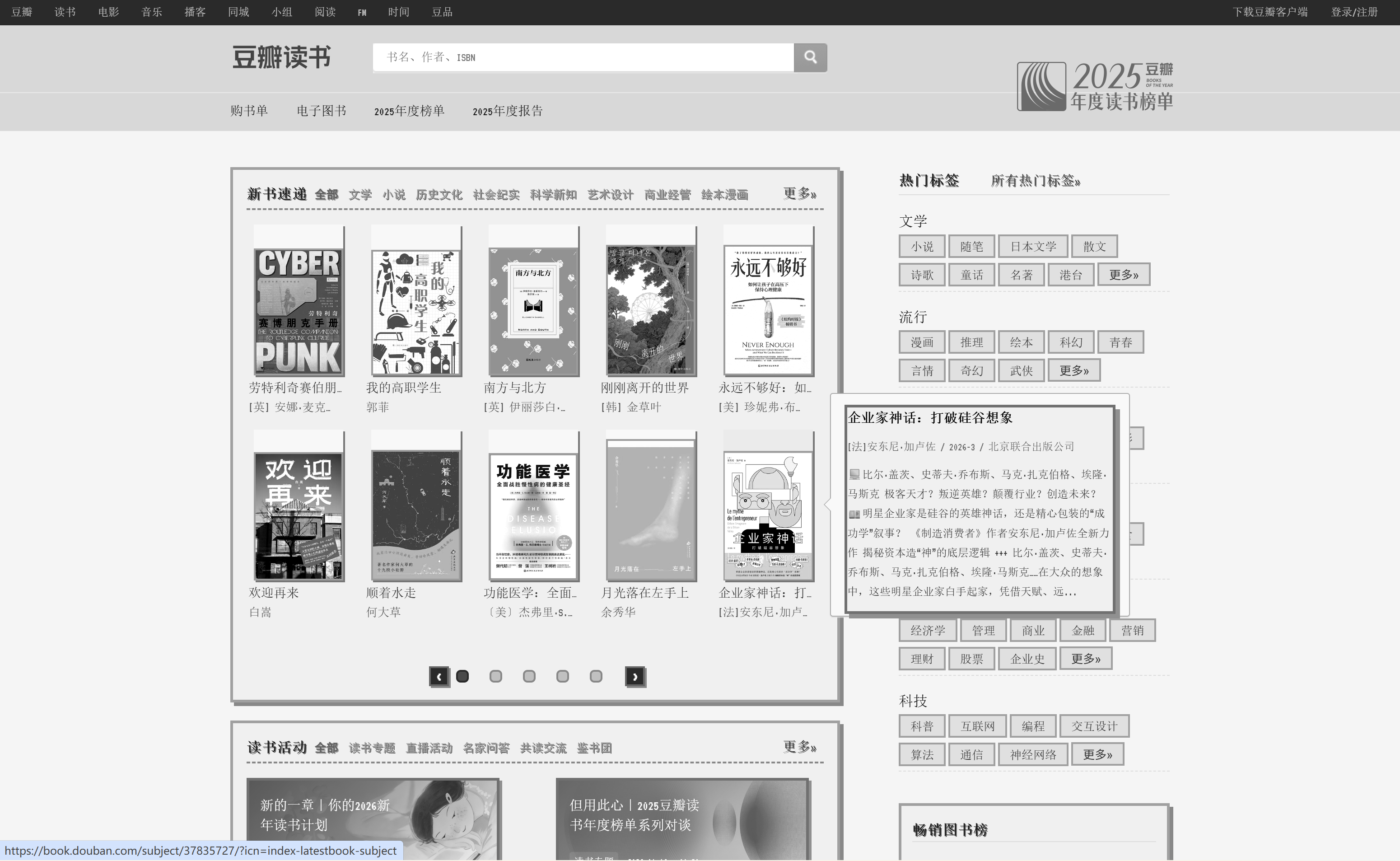Open the 2025年度报告 page

click(x=507, y=111)
